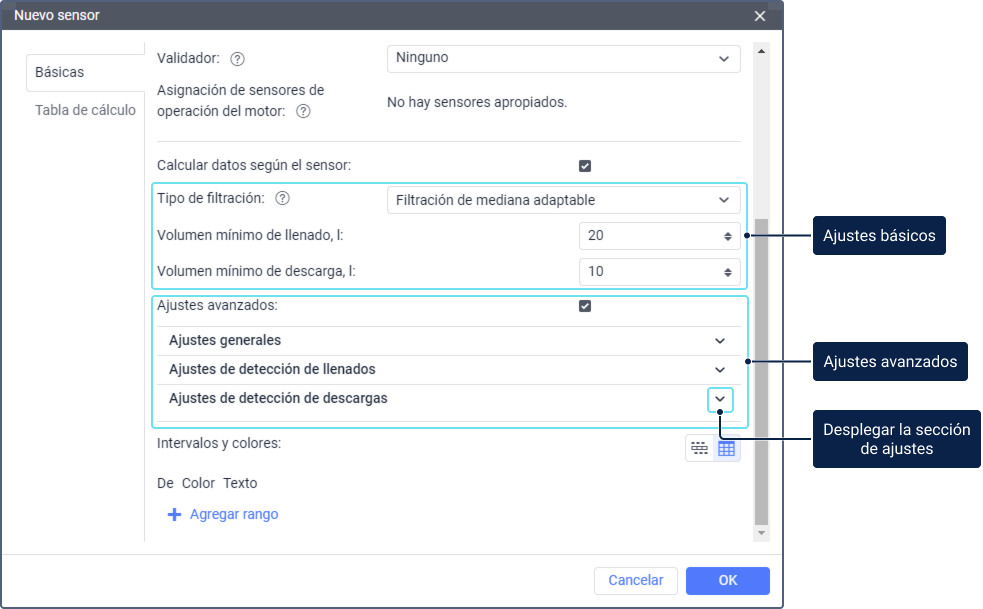The width and height of the screenshot is (983, 609).
Task: Open the Validador dropdown
Action: 563,59
